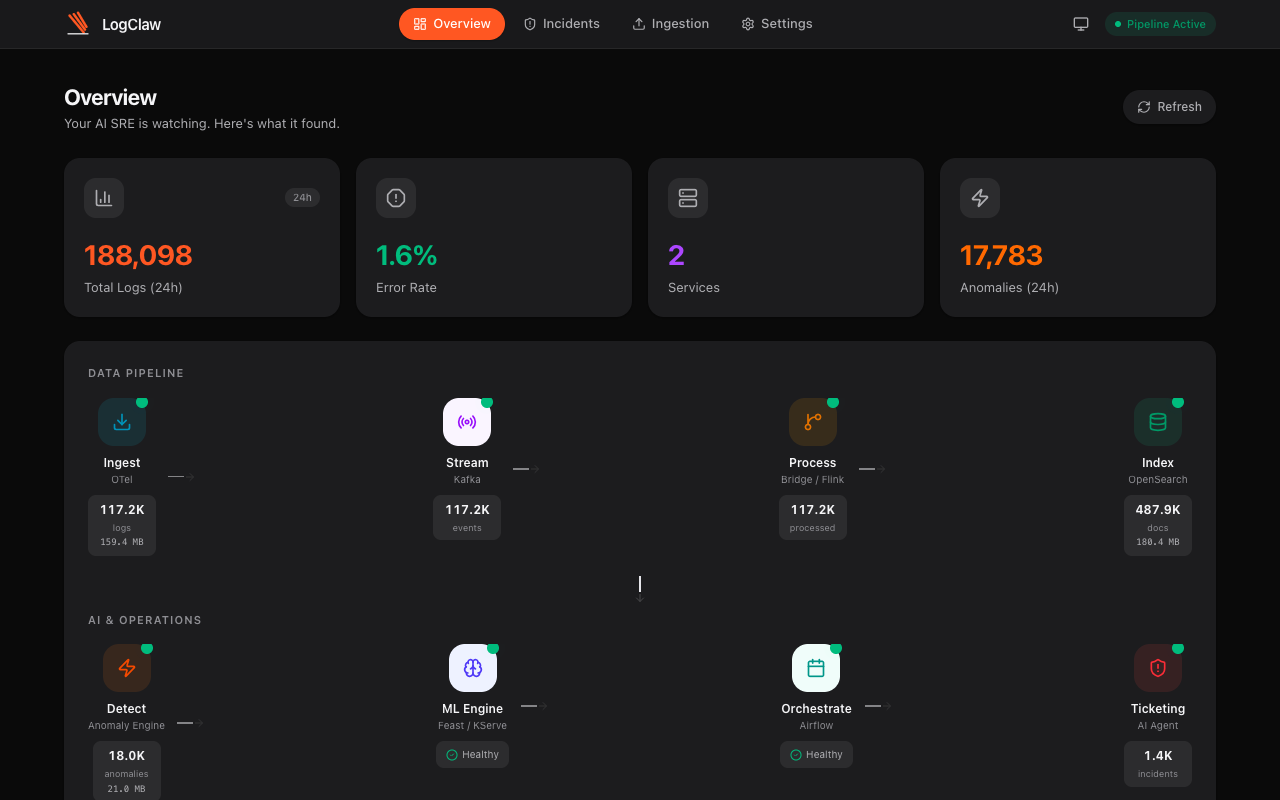This screenshot has height=800, width=1280.
Task: Toggle the status dot on the Ticketing node
Action: coord(1178,647)
